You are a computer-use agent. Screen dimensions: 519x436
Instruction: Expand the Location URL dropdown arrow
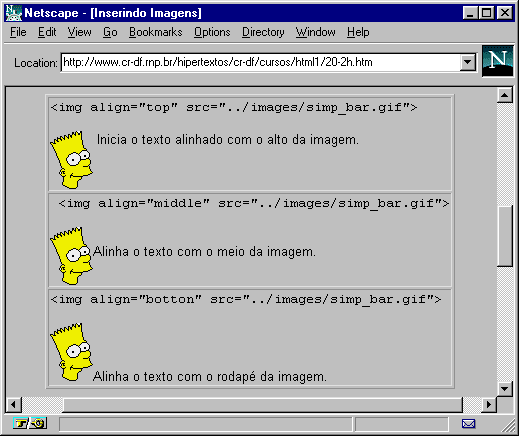[x=467, y=62]
